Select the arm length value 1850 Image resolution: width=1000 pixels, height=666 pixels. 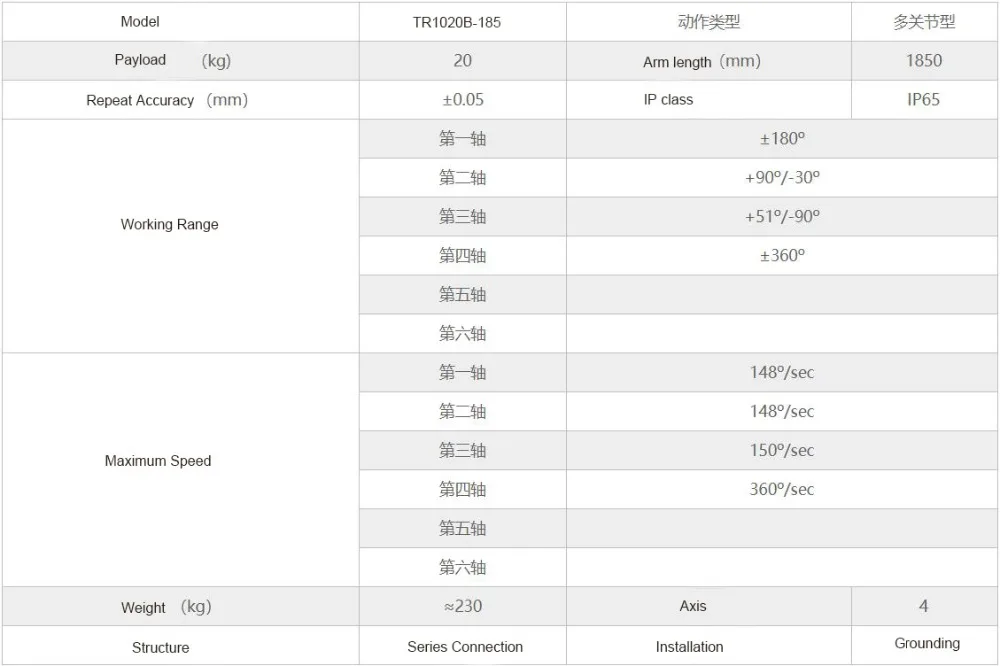(x=923, y=61)
